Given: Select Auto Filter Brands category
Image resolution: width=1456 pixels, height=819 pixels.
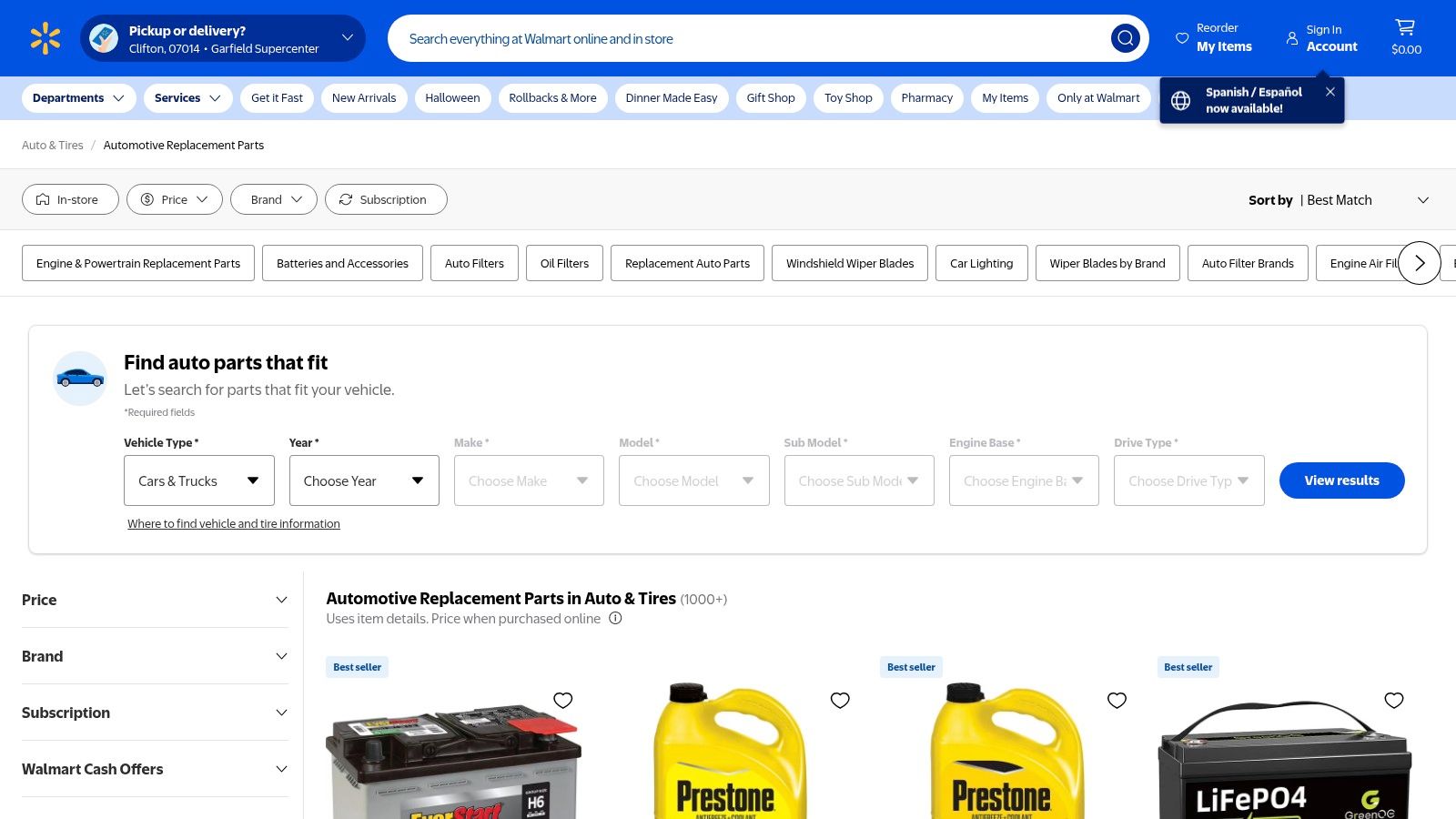Looking at the screenshot, I should click(x=1248, y=263).
